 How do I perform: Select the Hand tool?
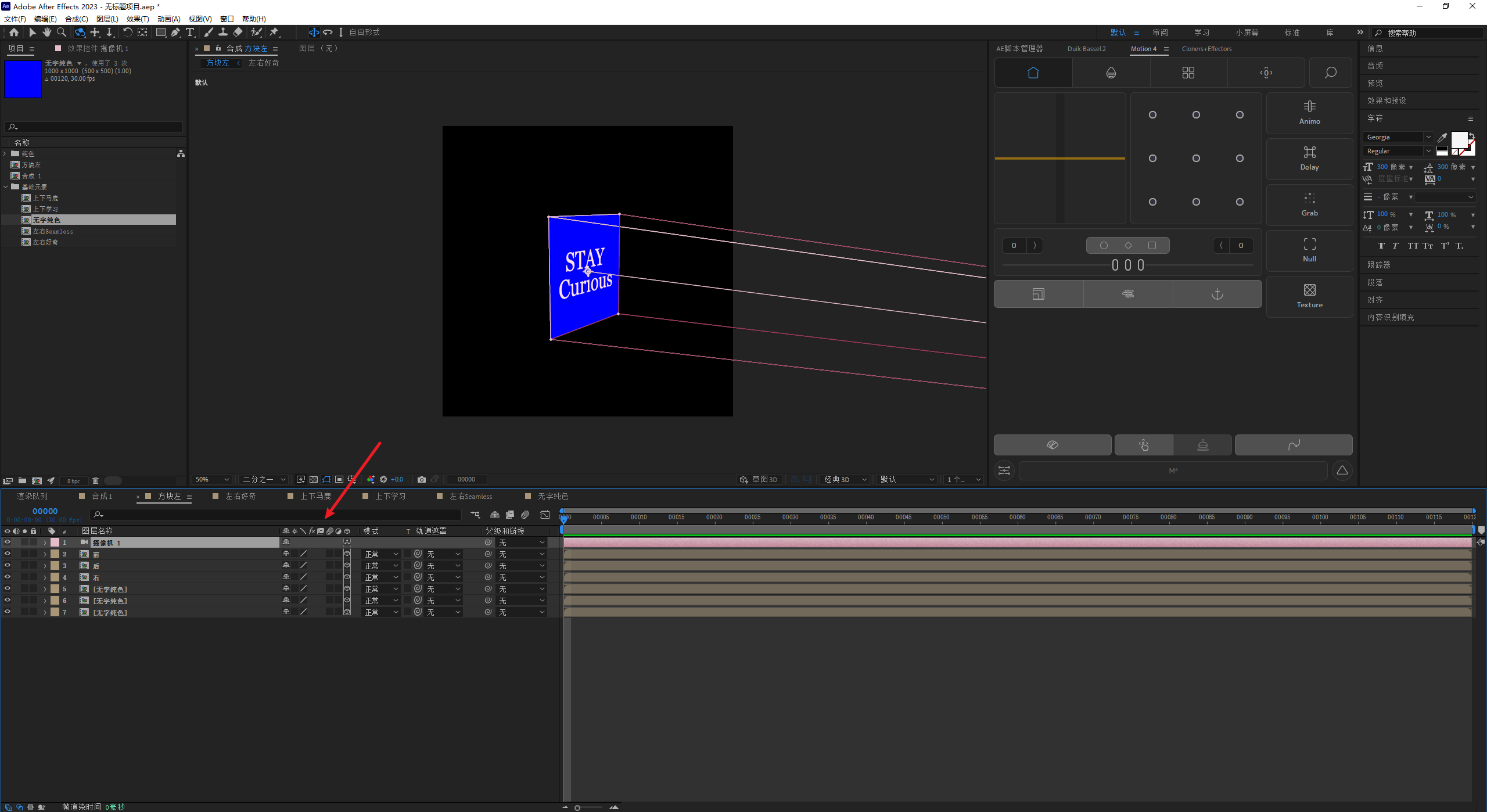[46, 33]
